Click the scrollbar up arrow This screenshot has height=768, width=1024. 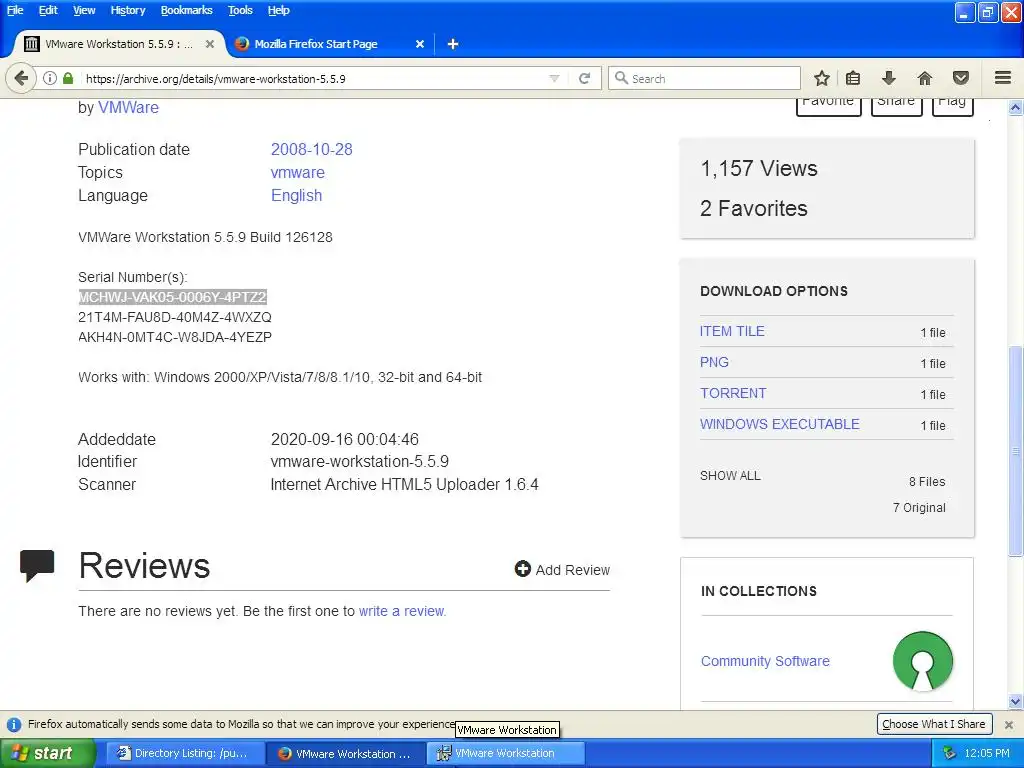click(1015, 107)
